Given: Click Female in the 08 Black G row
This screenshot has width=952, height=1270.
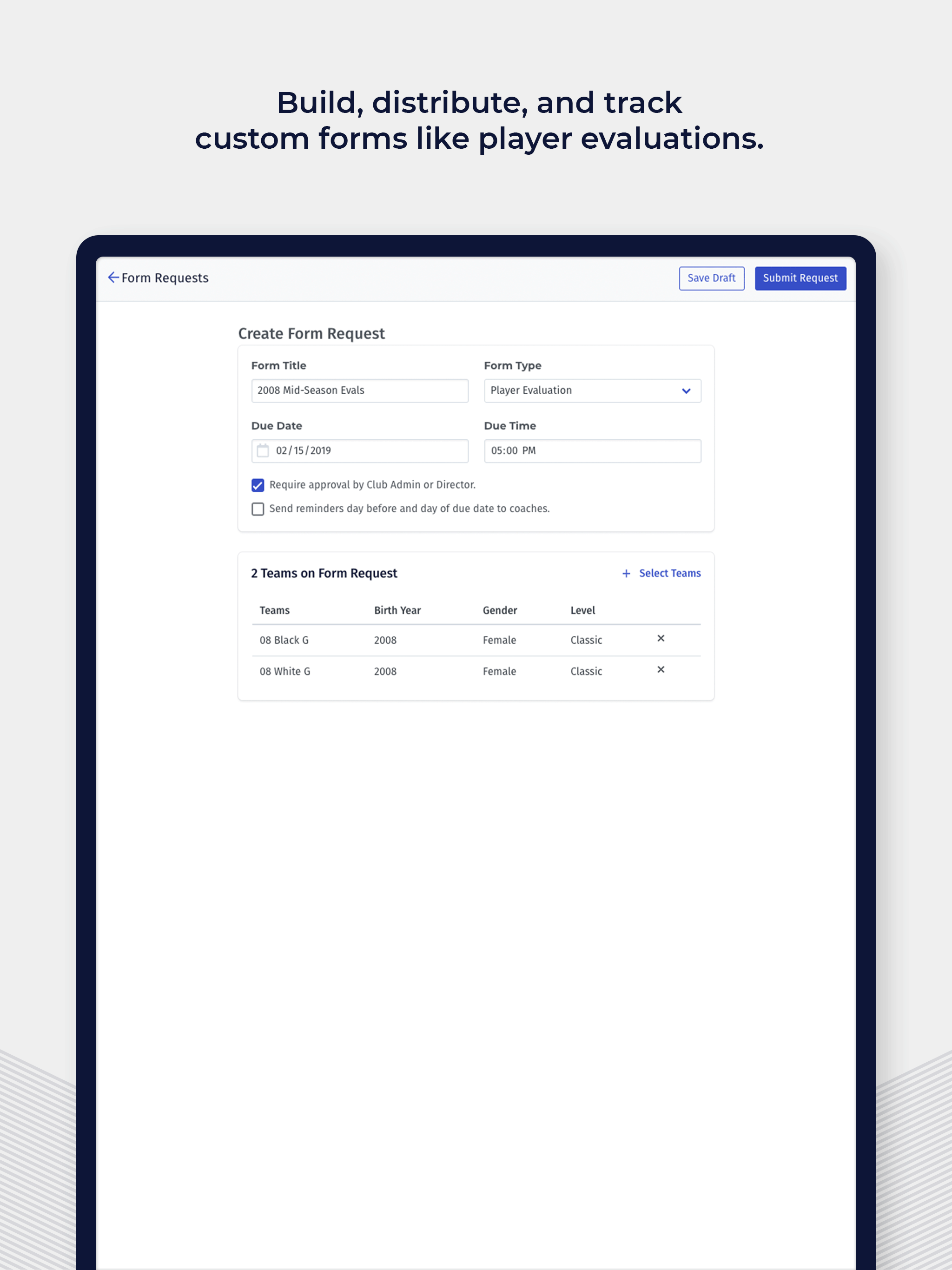Looking at the screenshot, I should (500, 640).
